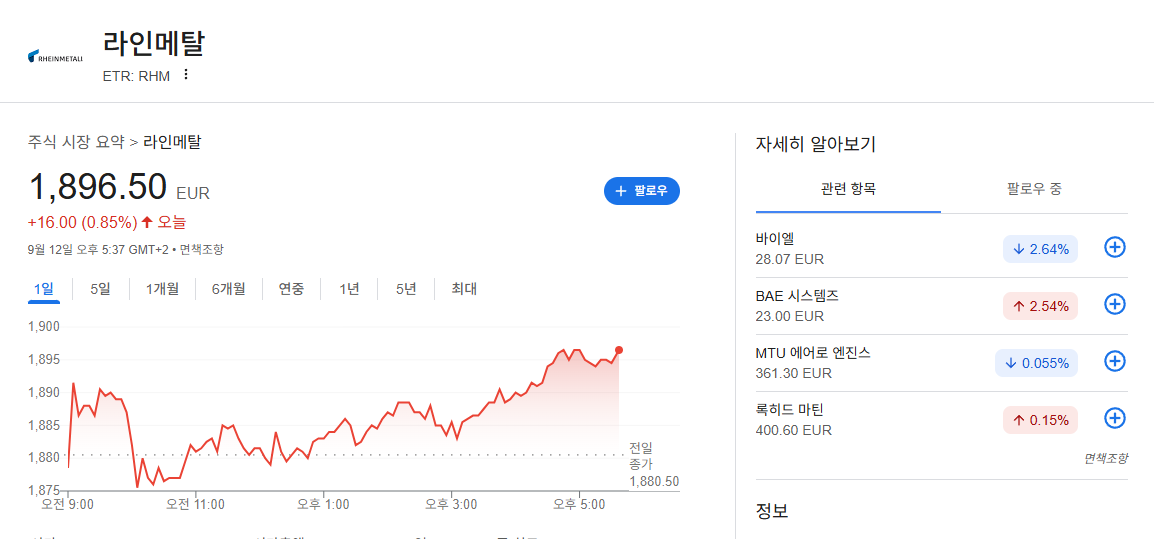Image resolution: width=1154 pixels, height=539 pixels.
Task: Select the 5일 chart range
Action: 100,289
